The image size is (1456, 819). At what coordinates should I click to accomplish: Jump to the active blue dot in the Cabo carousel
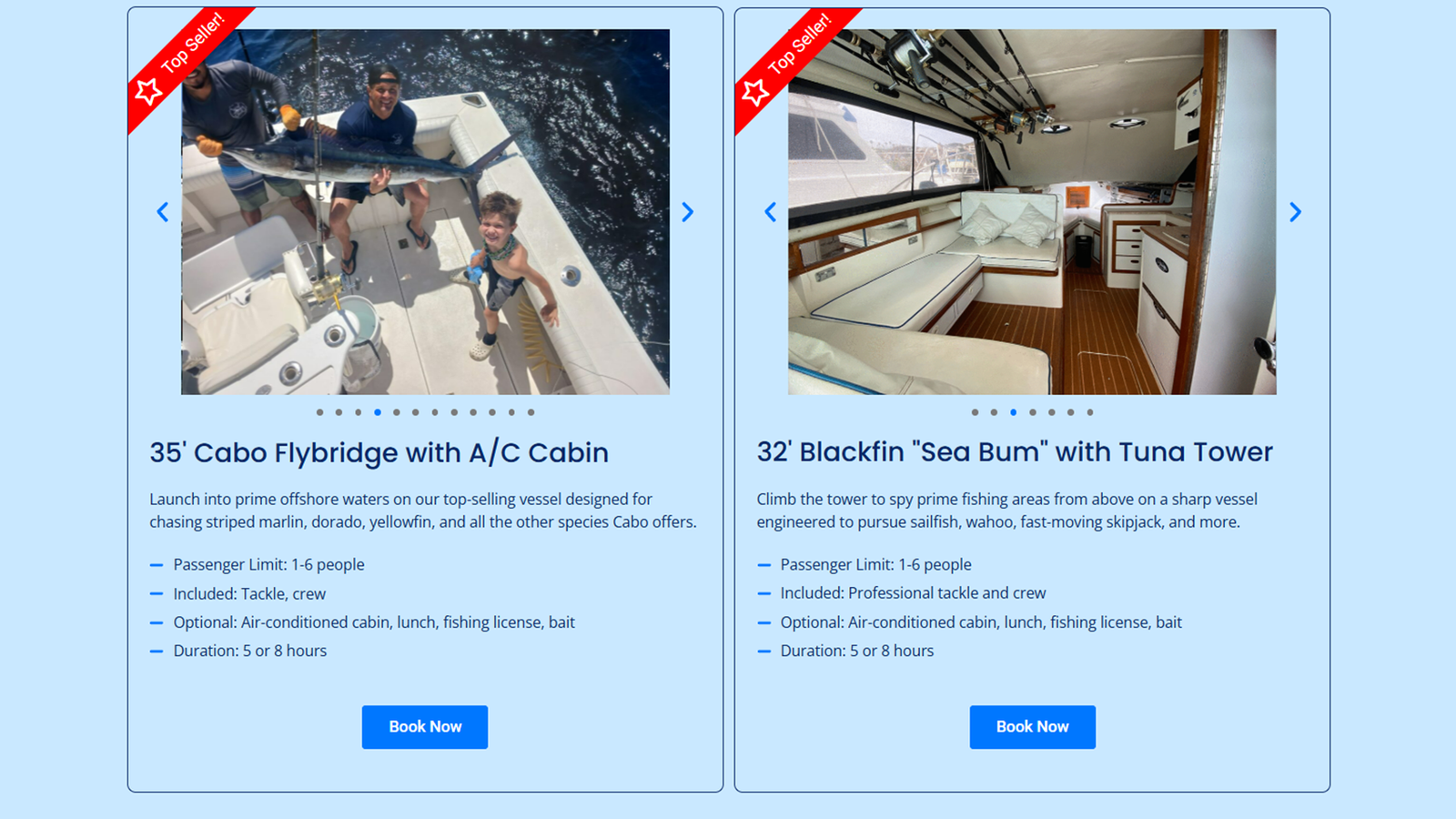378,412
